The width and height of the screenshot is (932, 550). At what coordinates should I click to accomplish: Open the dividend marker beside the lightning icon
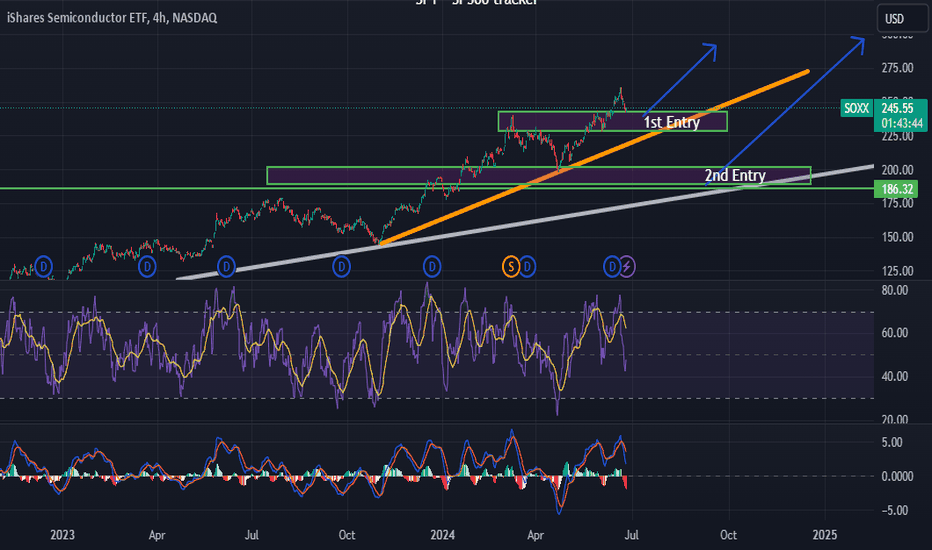[612, 266]
